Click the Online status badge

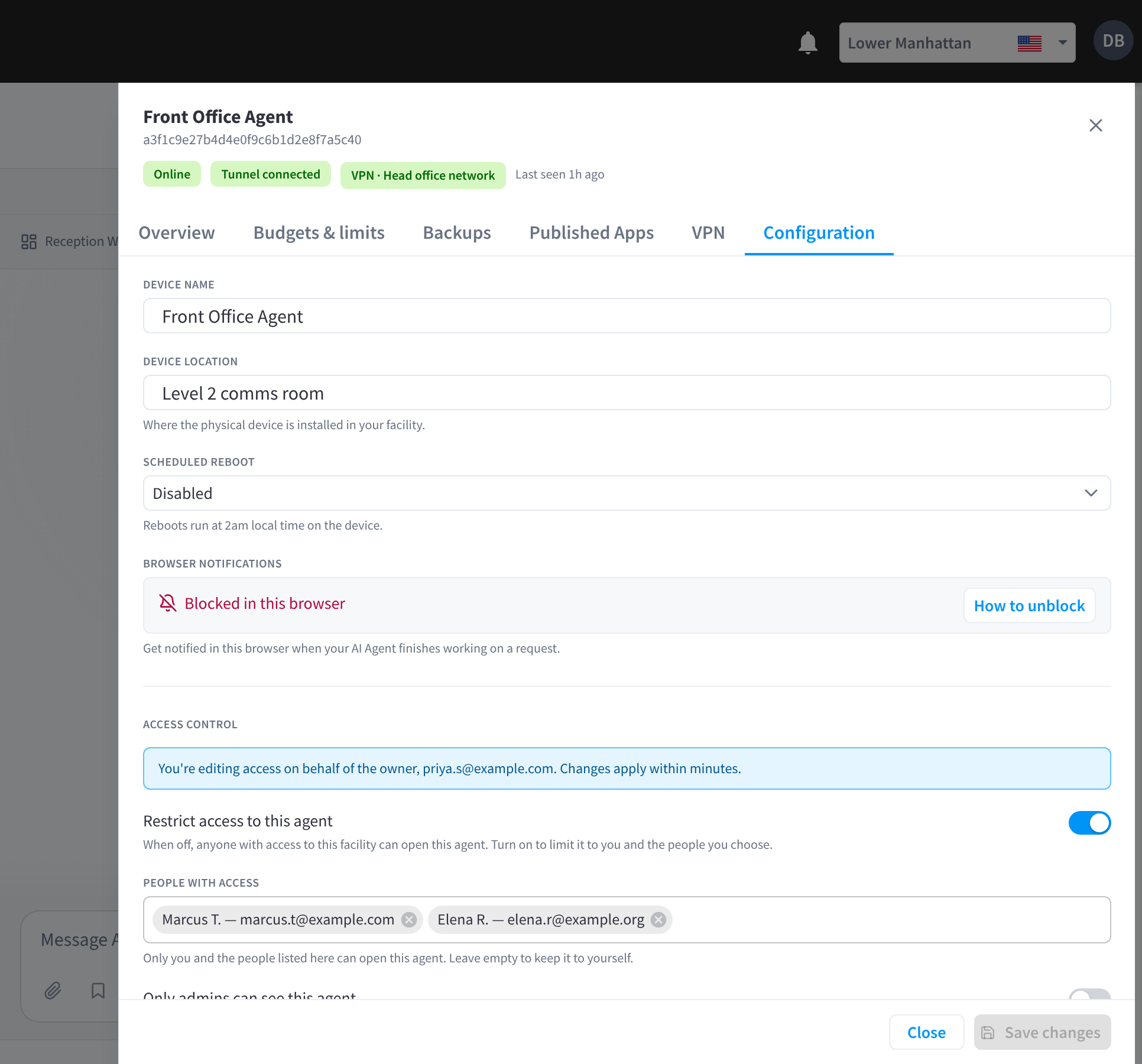[x=172, y=174]
